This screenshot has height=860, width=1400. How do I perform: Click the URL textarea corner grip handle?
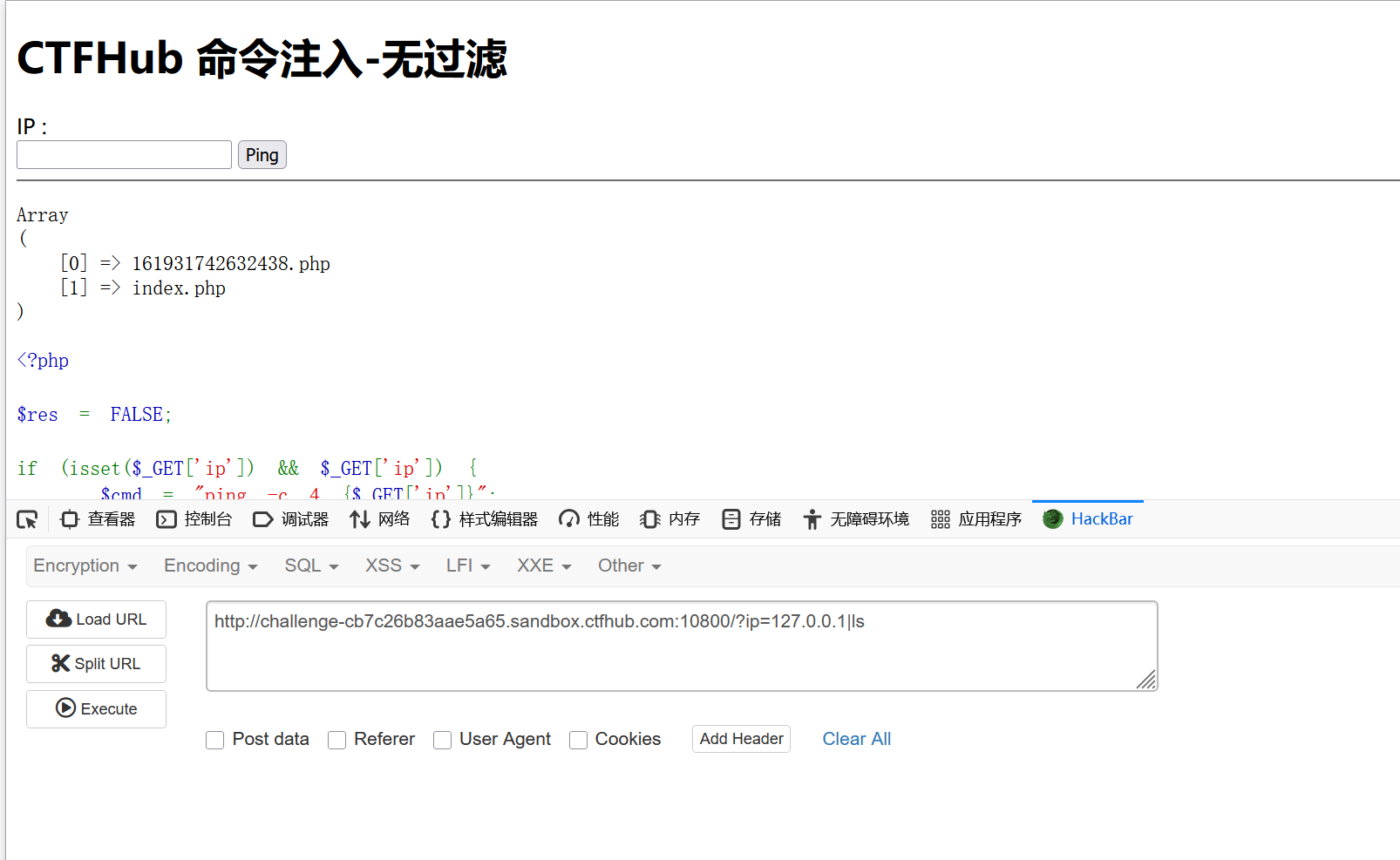click(x=1146, y=680)
